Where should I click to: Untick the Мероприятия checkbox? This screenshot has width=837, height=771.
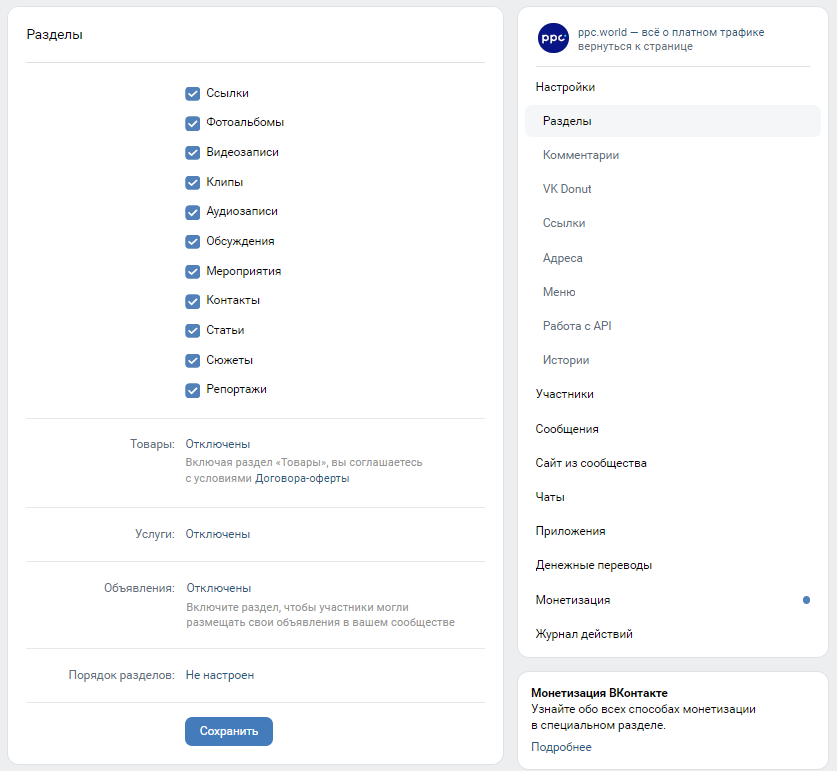click(x=193, y=271)
